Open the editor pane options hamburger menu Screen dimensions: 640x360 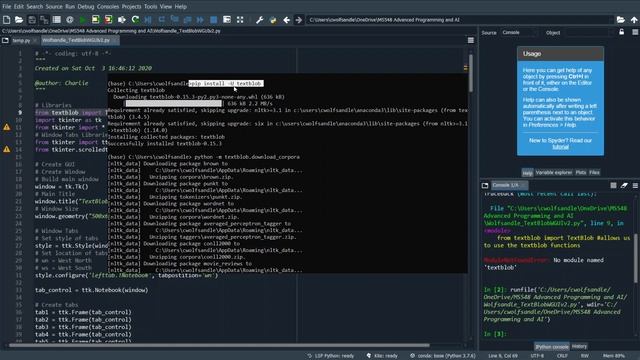[x=471, y=40]
